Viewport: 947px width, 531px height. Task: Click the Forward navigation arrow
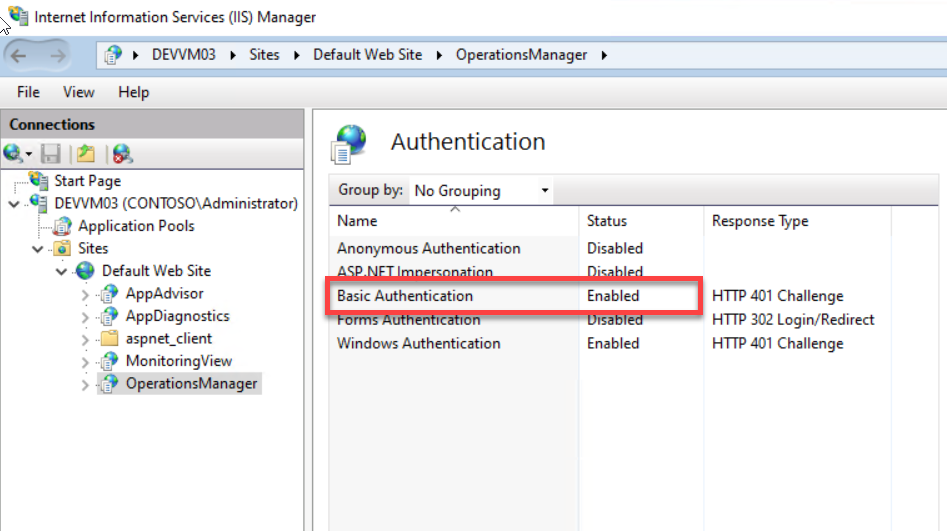tap(58, 55)
